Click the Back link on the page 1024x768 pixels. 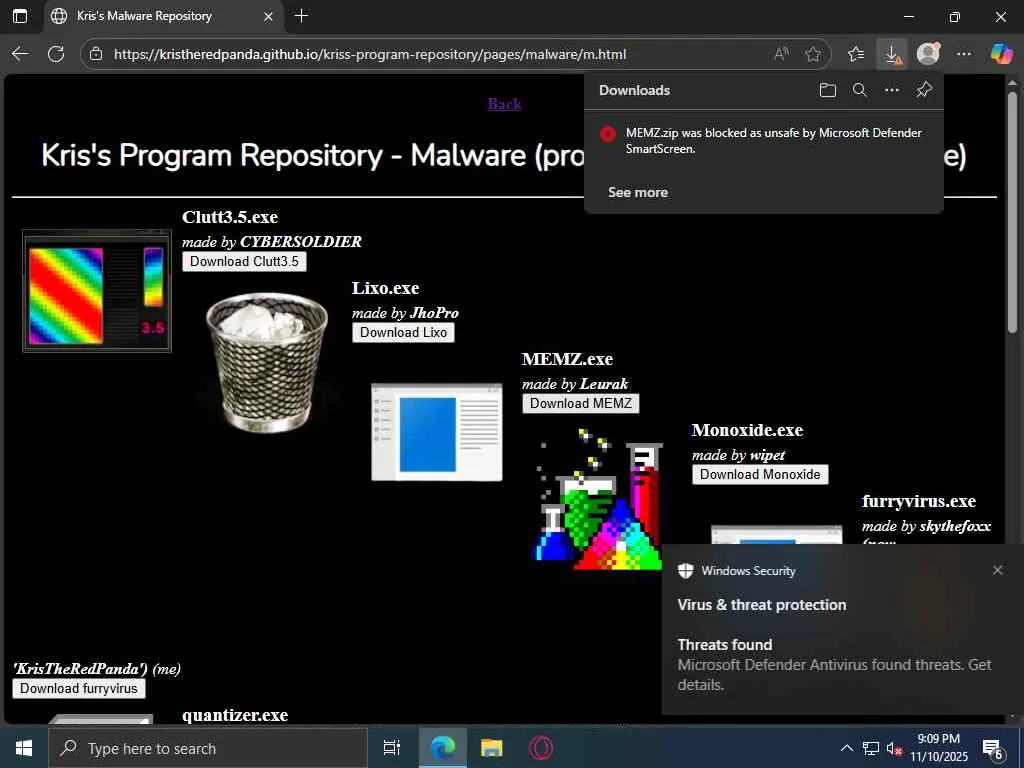tap(504, 104)
